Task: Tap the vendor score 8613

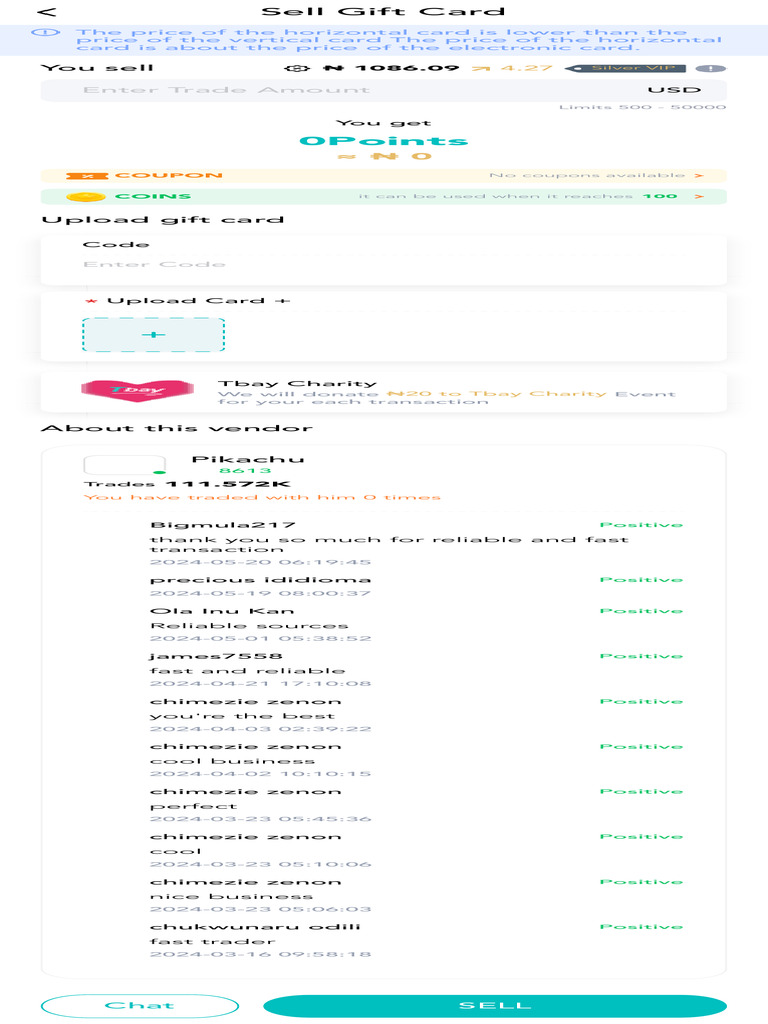Action: (x=245, y=471)
